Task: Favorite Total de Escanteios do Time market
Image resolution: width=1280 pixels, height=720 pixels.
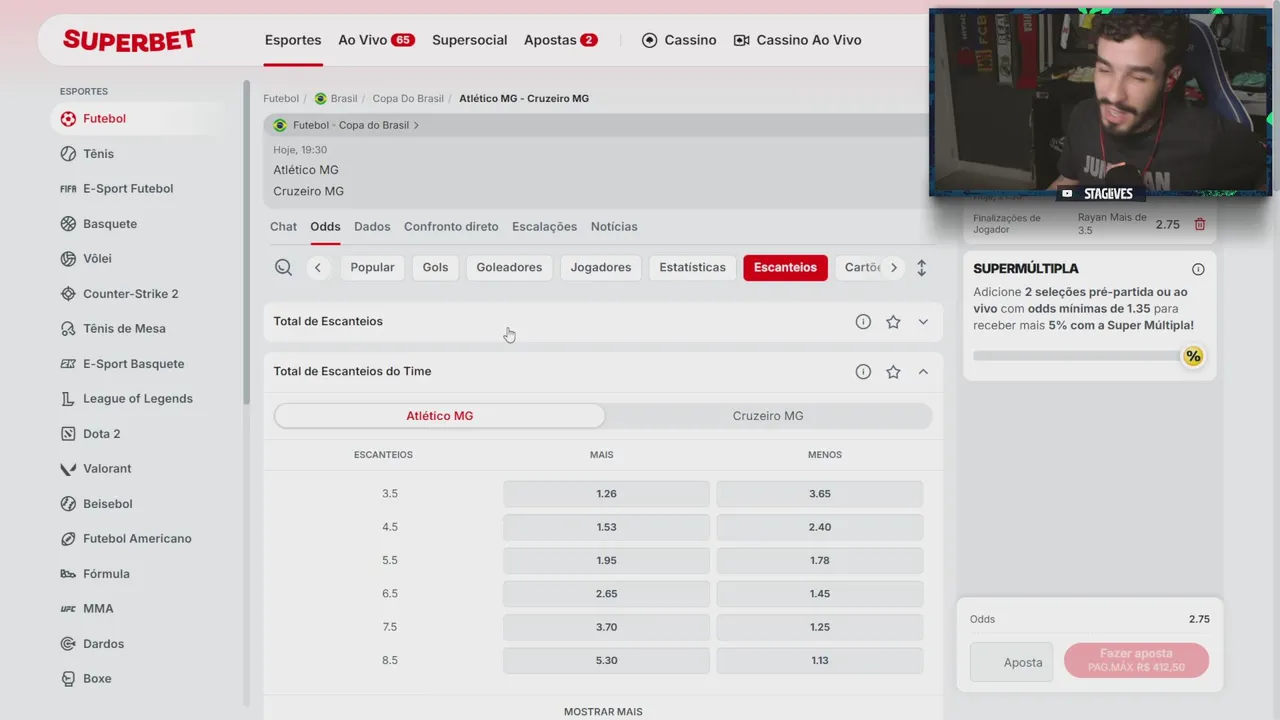Action: tap(893, 372)
